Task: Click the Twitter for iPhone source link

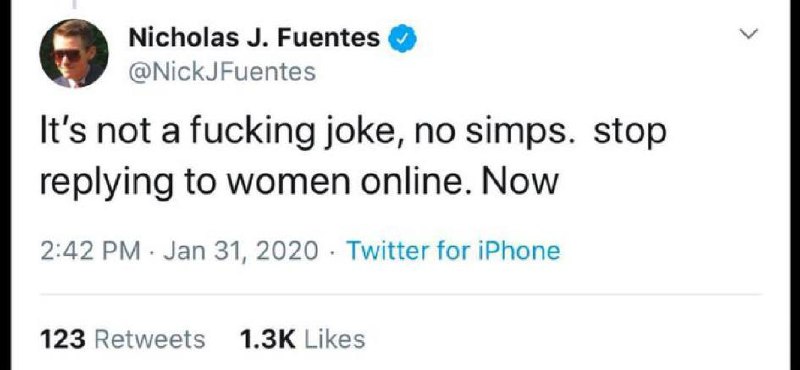Action: coord(453,251)
